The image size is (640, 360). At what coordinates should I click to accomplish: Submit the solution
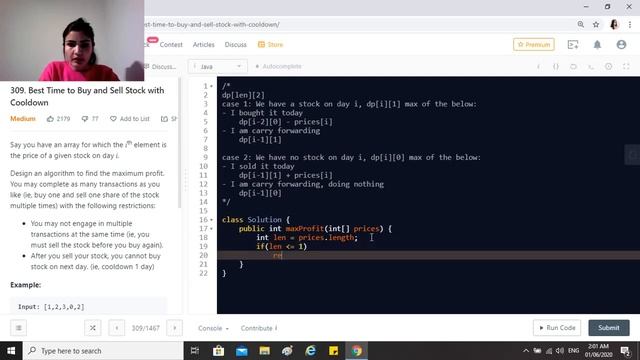(x=609, y=328)
